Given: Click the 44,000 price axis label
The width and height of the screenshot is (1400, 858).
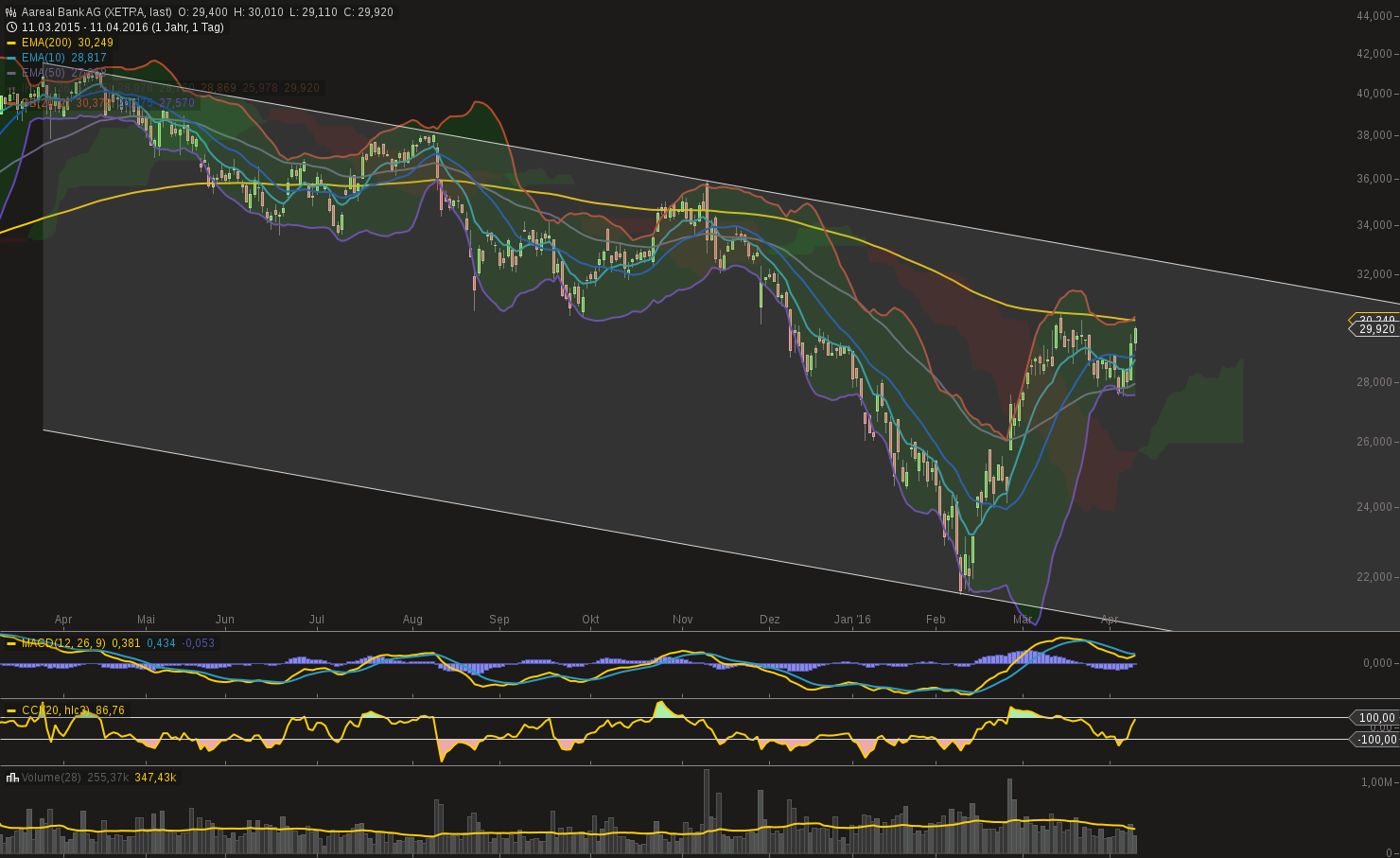Looking at the screenshot, I should 1374,16.
